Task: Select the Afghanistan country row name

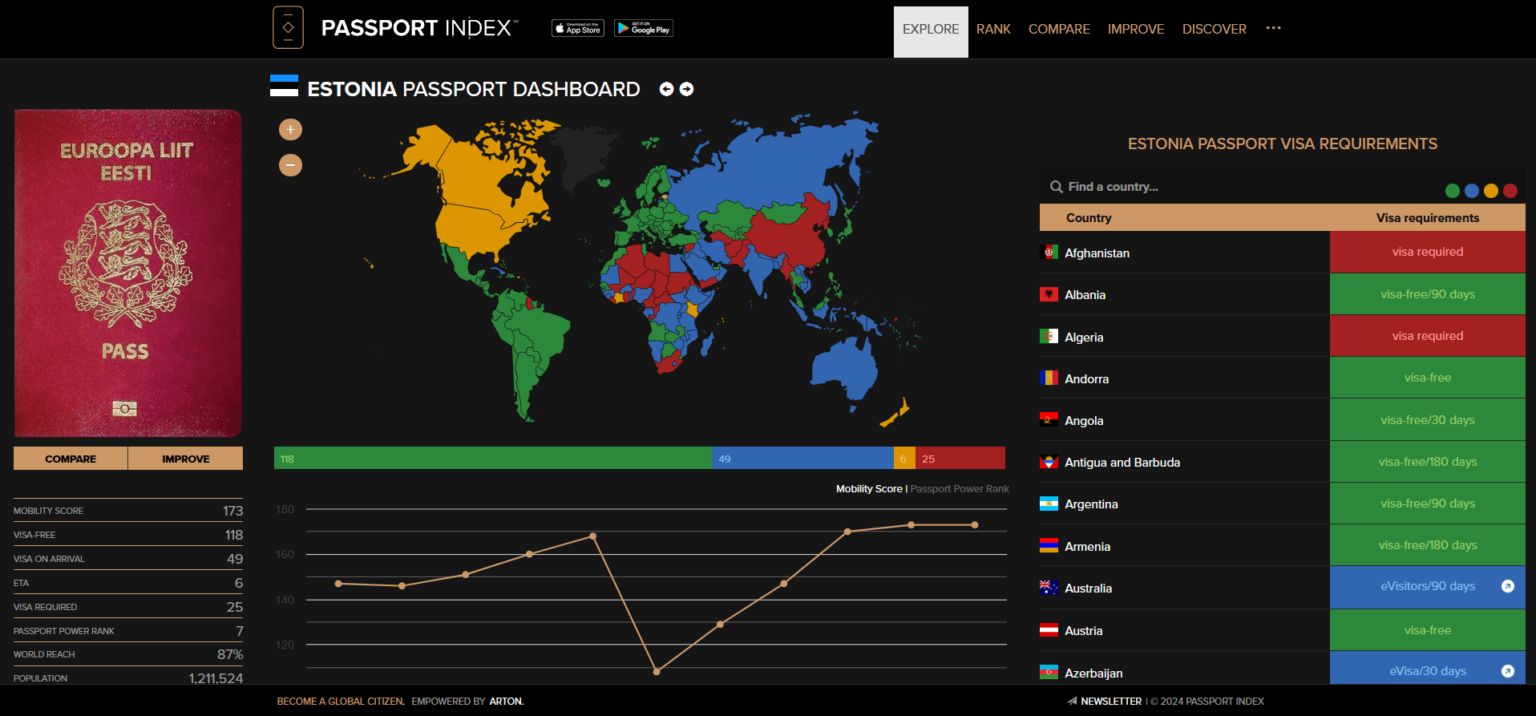Action: pyautogui.click(x=1097, y=253)
